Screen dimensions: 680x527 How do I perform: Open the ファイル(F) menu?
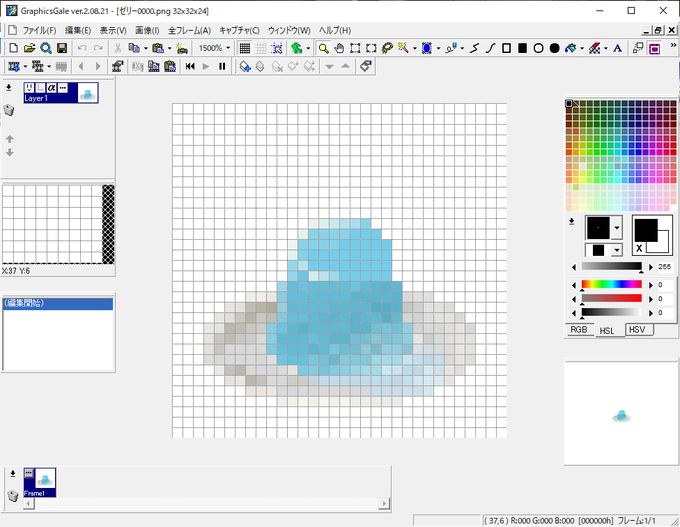click(39, 30)
